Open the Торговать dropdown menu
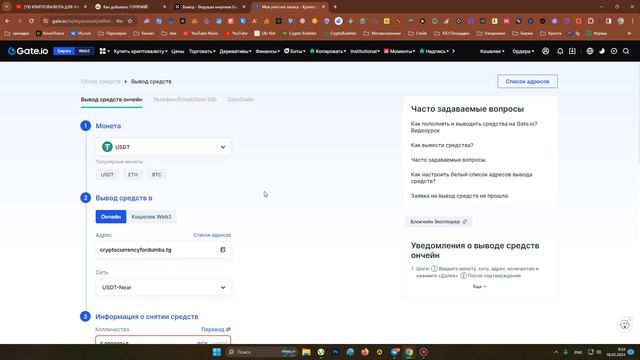This screenshot has height=360, width=640. coord(202,51)
